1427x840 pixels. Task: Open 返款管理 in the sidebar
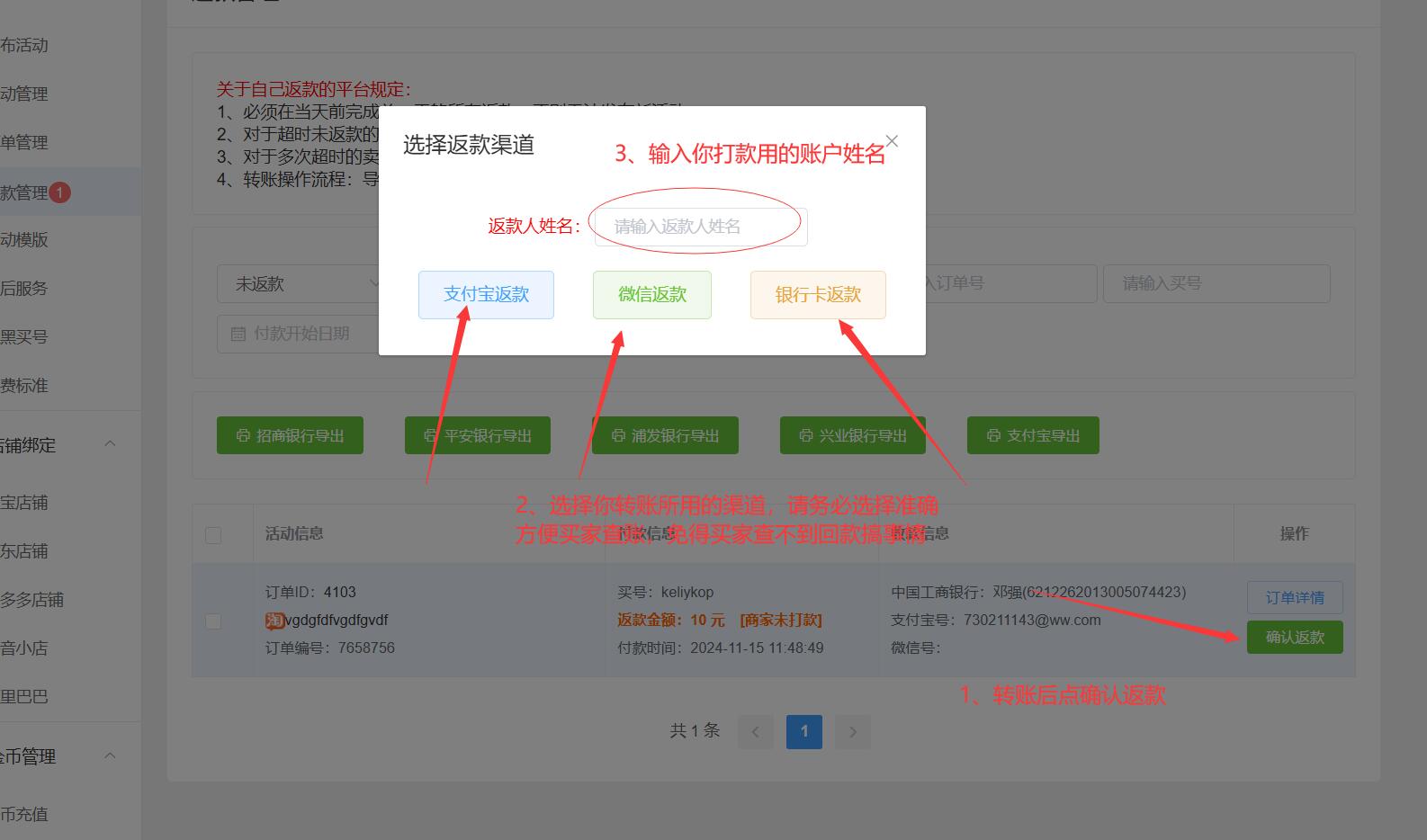[25, 192]
